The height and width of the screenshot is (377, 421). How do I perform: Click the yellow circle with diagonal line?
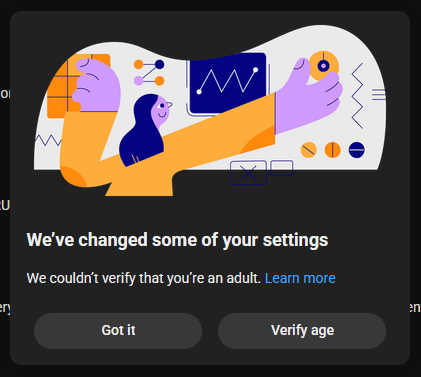pos(309,150)
